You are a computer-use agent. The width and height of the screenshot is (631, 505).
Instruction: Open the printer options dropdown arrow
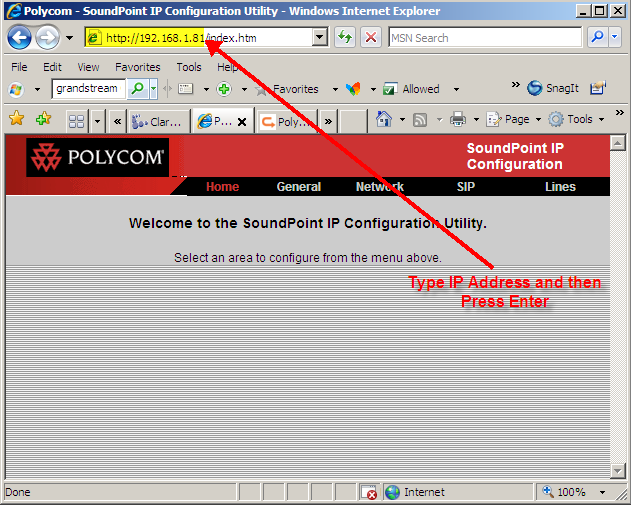(x=476, y=120)
